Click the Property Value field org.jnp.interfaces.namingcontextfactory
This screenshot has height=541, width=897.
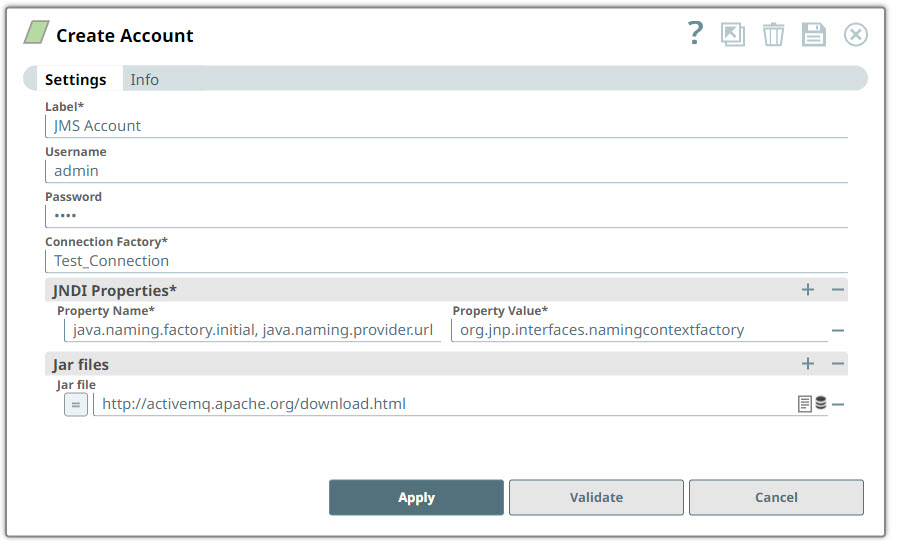click(x=640, y=331)
